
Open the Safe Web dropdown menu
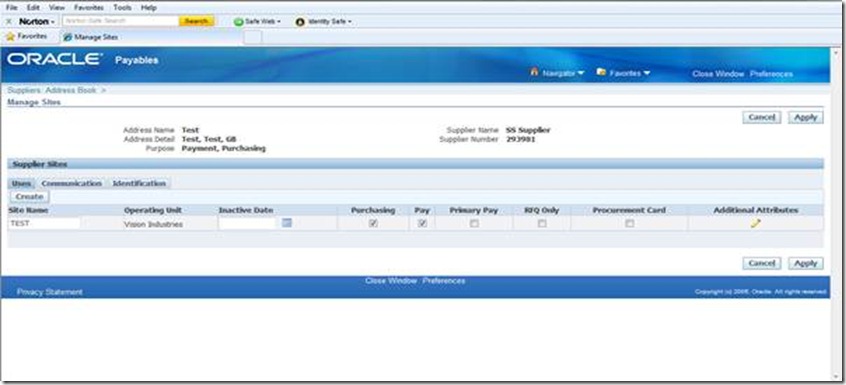tap(279, 22)
